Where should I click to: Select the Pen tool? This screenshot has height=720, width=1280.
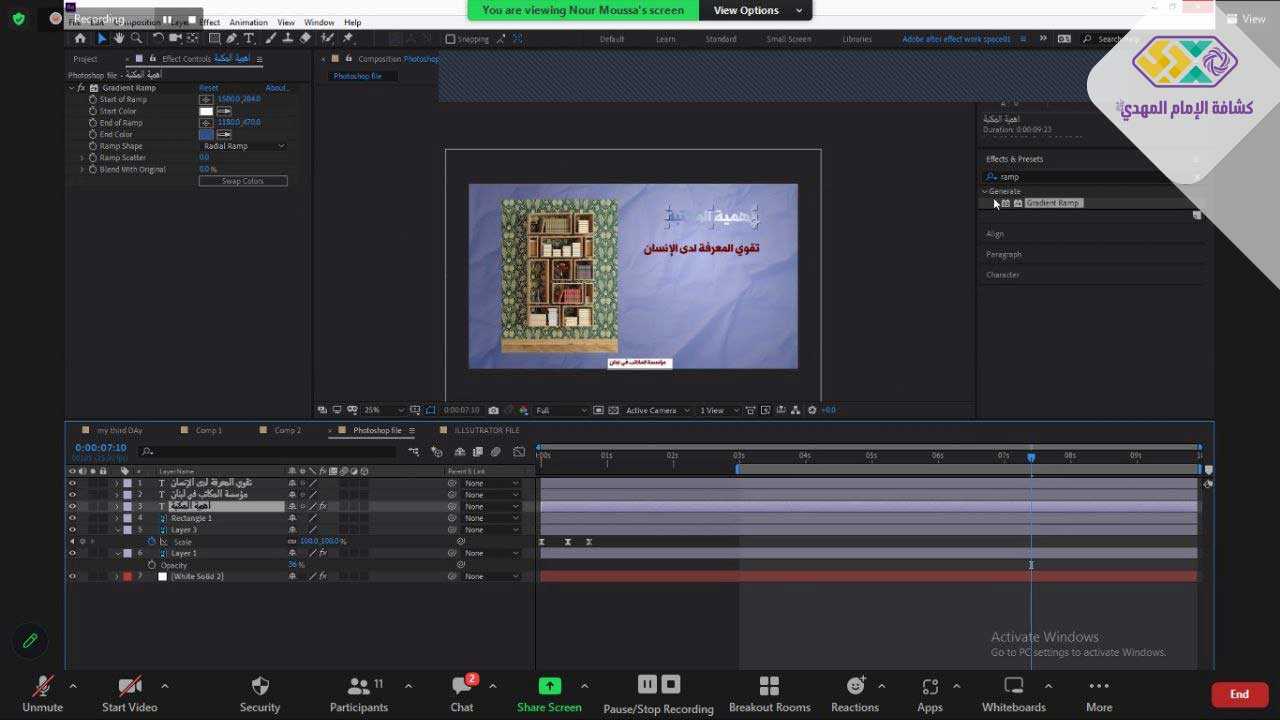pos(231,39)
